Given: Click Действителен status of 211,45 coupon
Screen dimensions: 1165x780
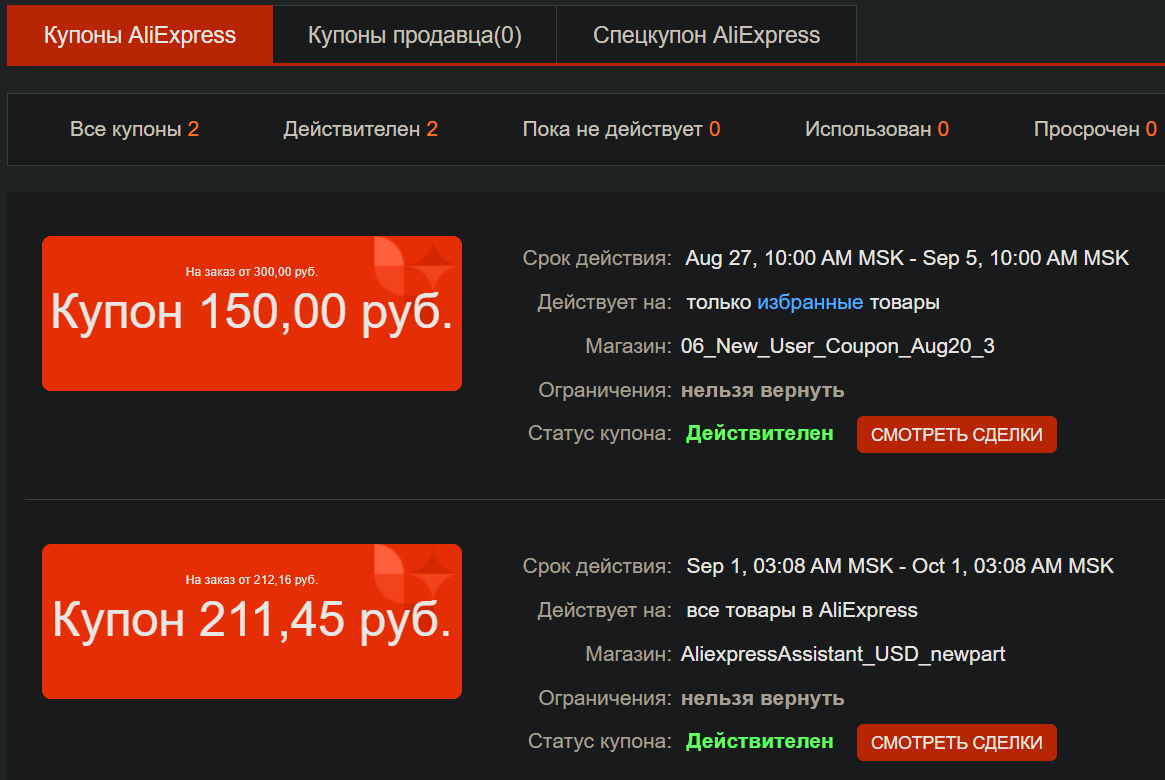Looking at the screenshot, I should (759, 741).
